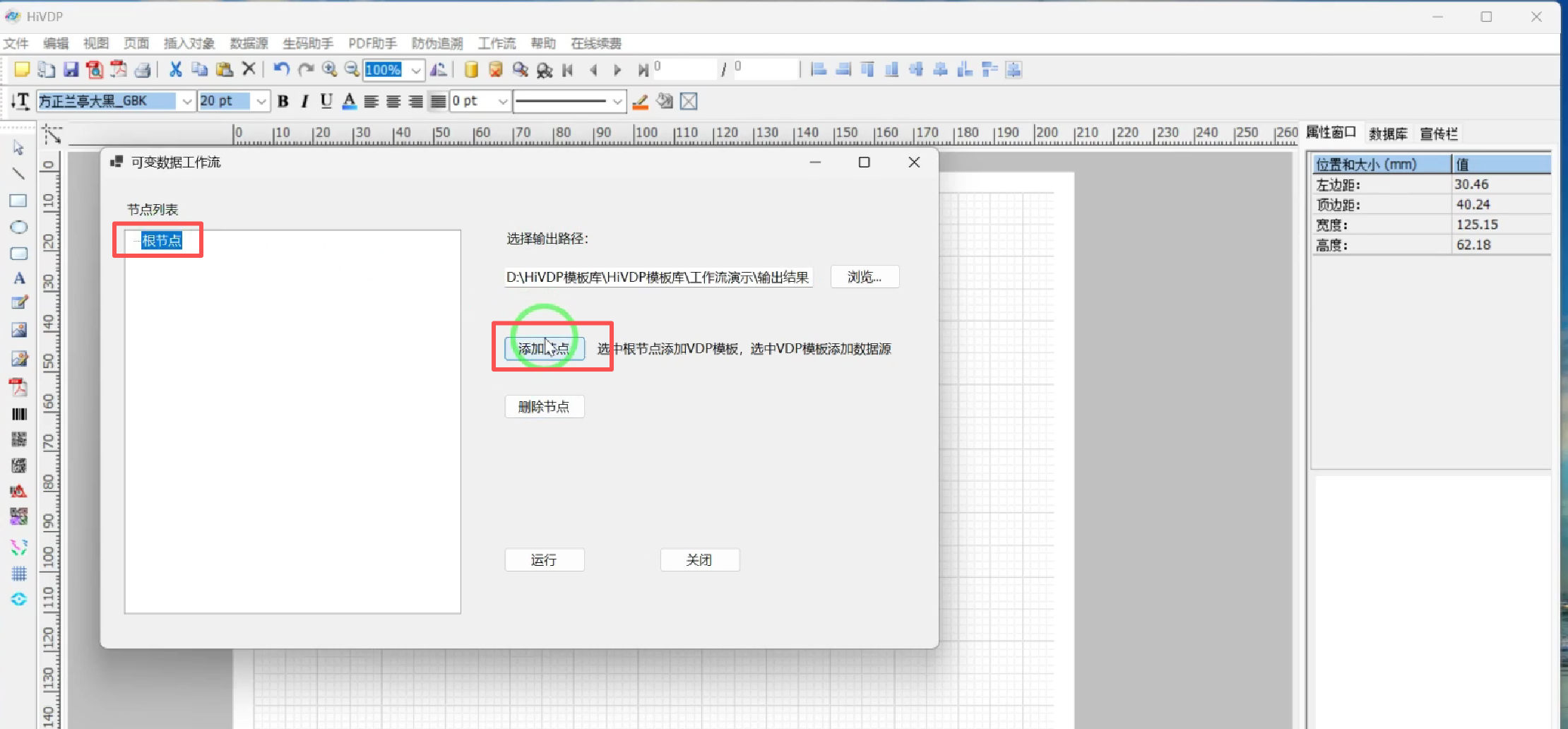The image size is (1568, 729).
Task: Select the line drawing tool
Action: [x=19, y=174]
